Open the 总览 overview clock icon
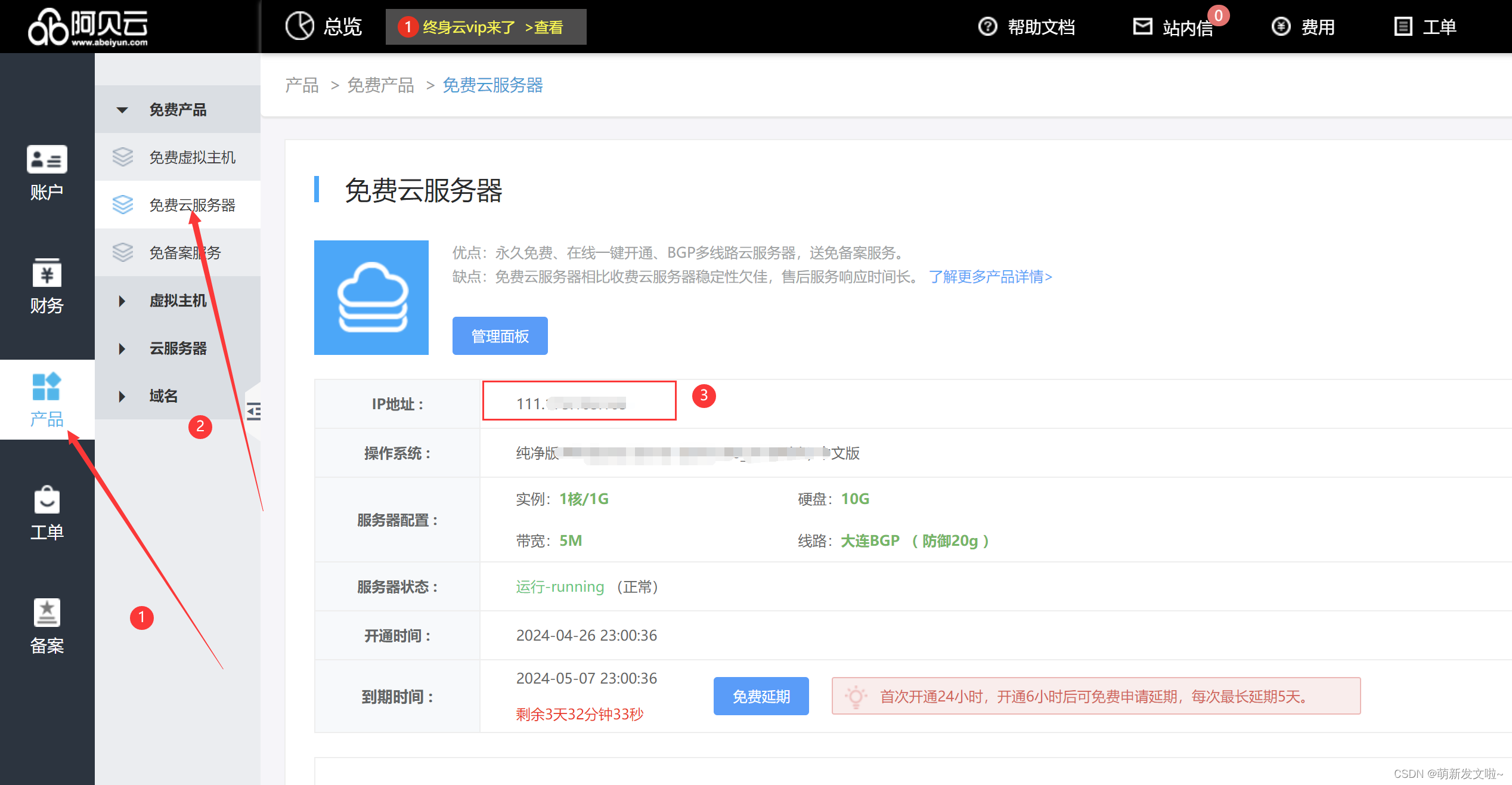 tap(299, 26)
